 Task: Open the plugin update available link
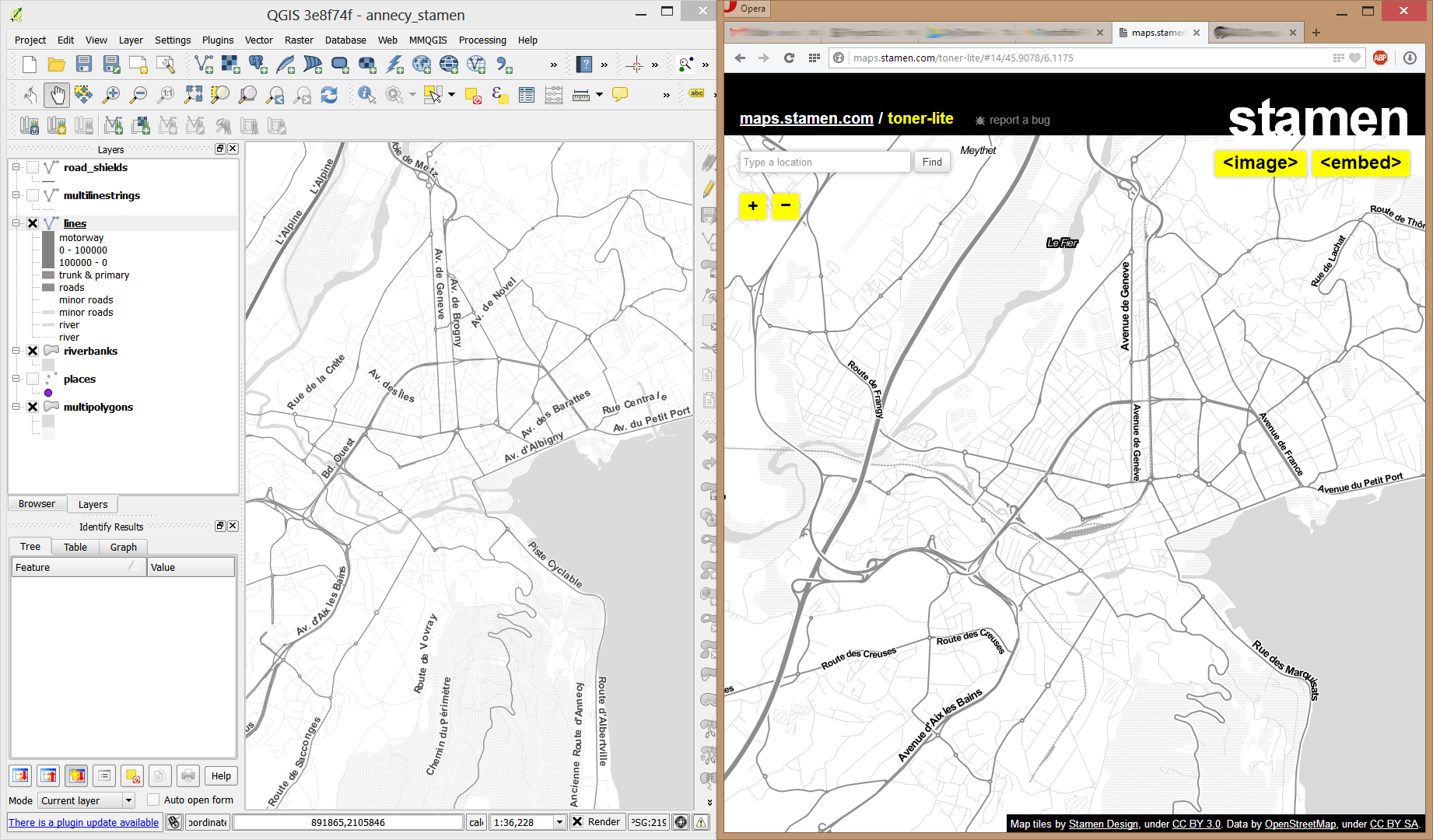click(x=83, y=822)
